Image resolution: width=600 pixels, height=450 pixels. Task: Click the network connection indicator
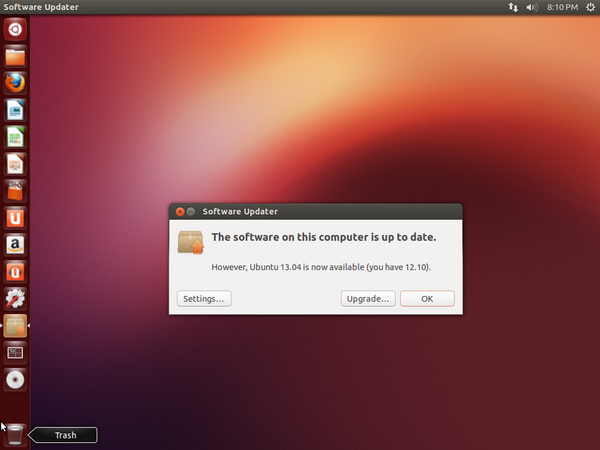[513, 7]
